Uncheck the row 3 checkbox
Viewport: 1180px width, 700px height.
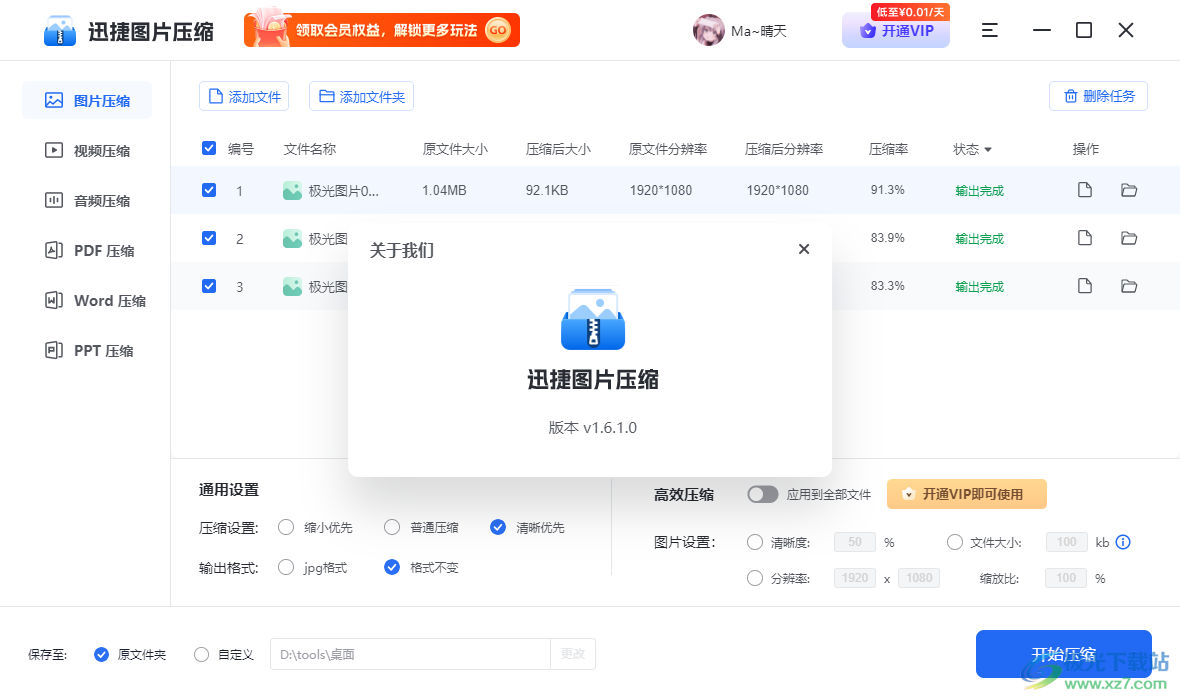click(209, 286)
